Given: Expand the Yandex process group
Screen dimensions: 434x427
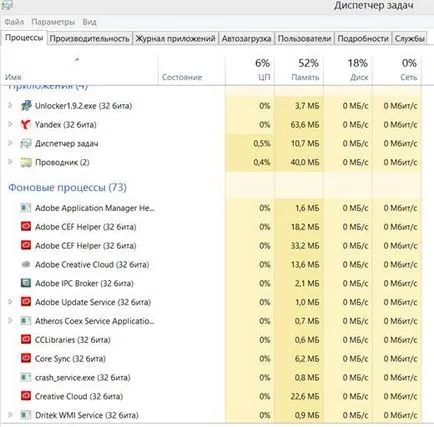Looking at the screenshot, I should (x=10, y=124).
